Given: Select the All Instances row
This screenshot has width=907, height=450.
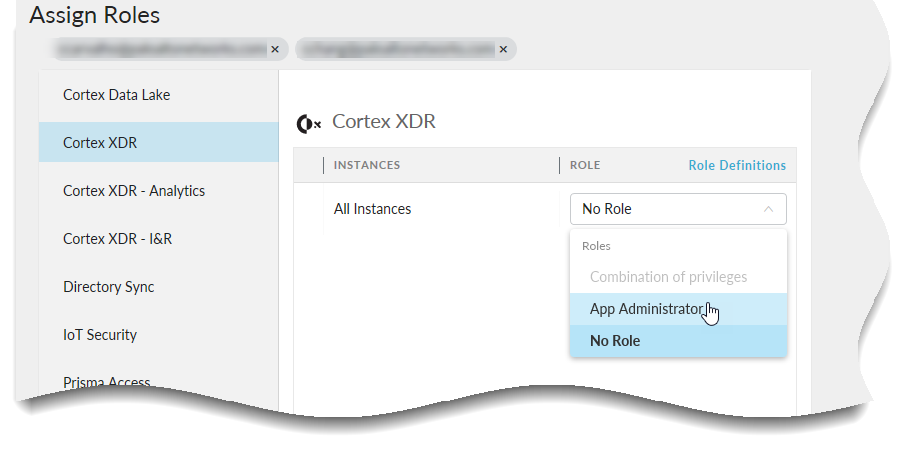Looking at the screenshot, I should click(x=372, y=209).
